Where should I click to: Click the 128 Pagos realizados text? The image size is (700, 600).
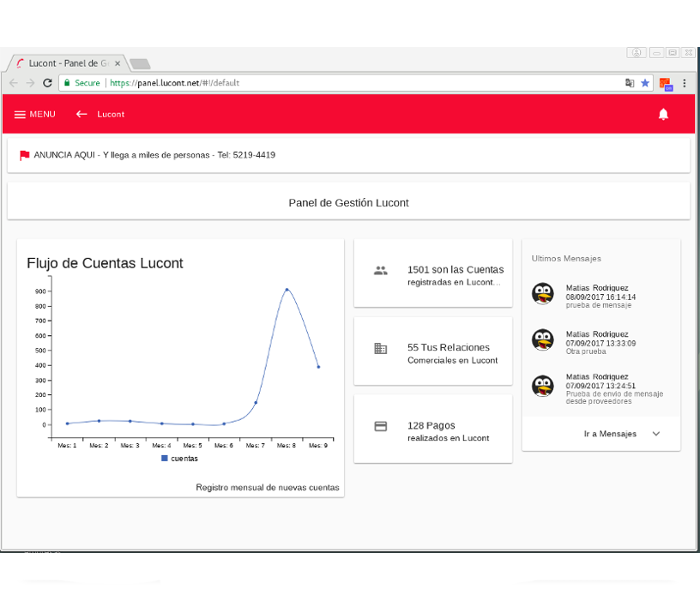point(448,432)
